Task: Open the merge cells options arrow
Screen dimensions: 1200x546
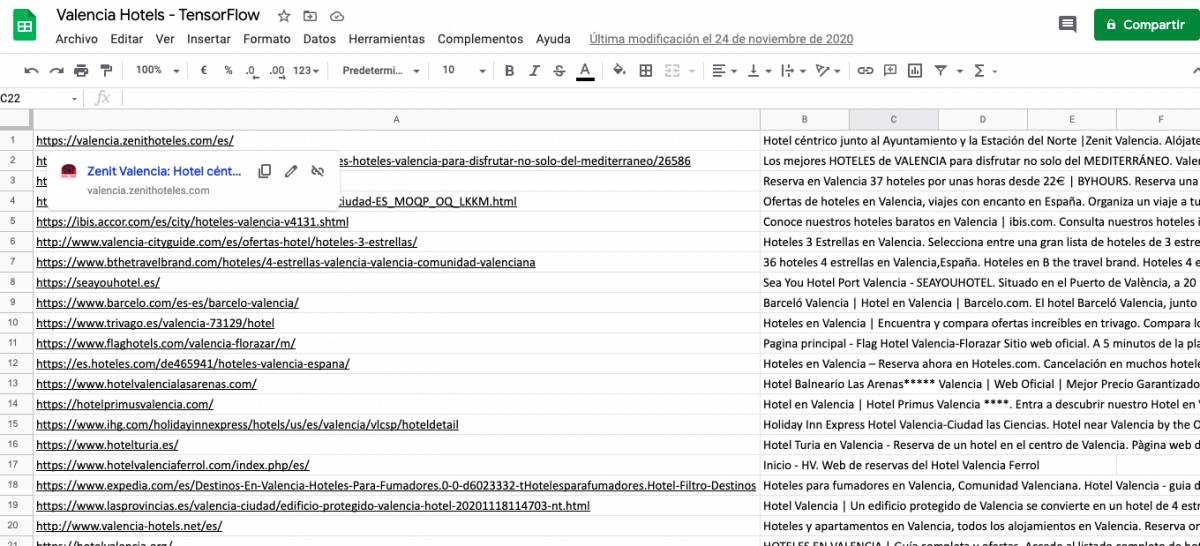Action: click(x=691, y=71)
